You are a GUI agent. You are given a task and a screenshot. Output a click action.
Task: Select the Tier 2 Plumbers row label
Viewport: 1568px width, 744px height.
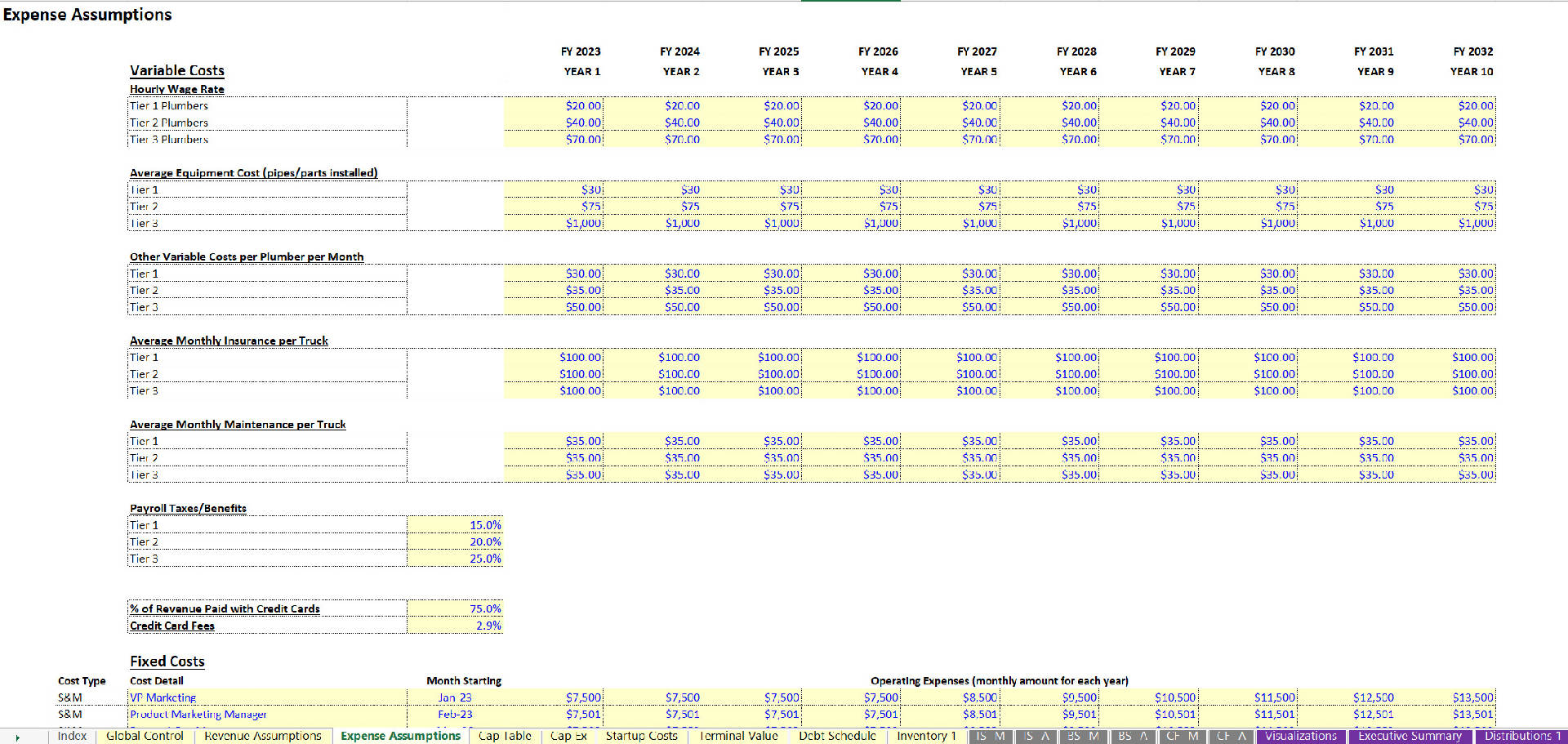click(169, 123)
